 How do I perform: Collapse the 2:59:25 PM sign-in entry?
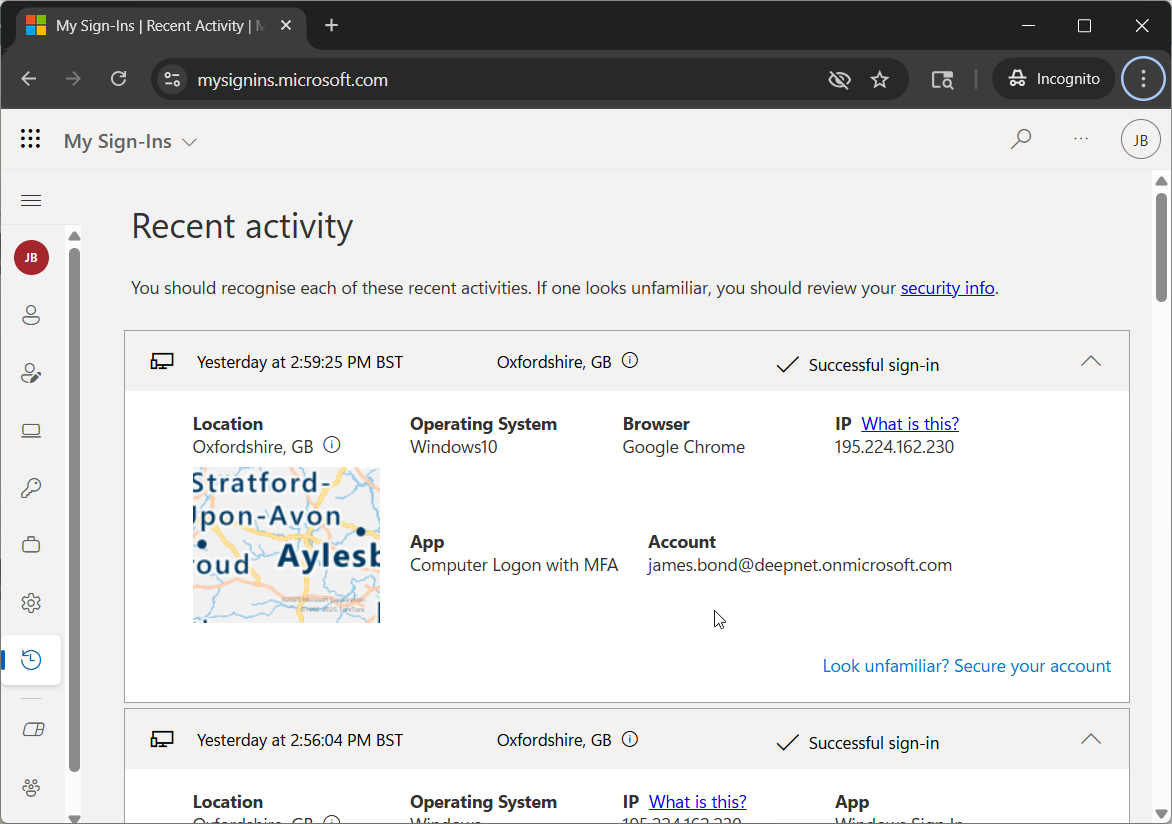click(x=1091, y=361)
